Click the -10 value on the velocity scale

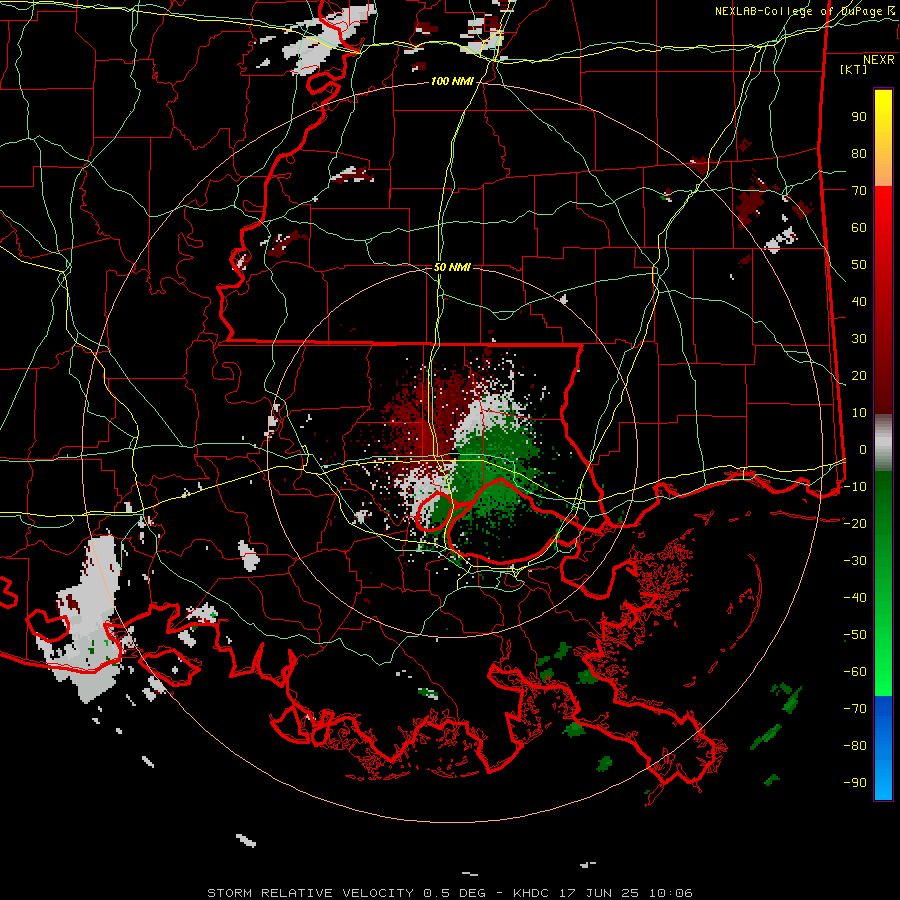[x=855, y=487]
